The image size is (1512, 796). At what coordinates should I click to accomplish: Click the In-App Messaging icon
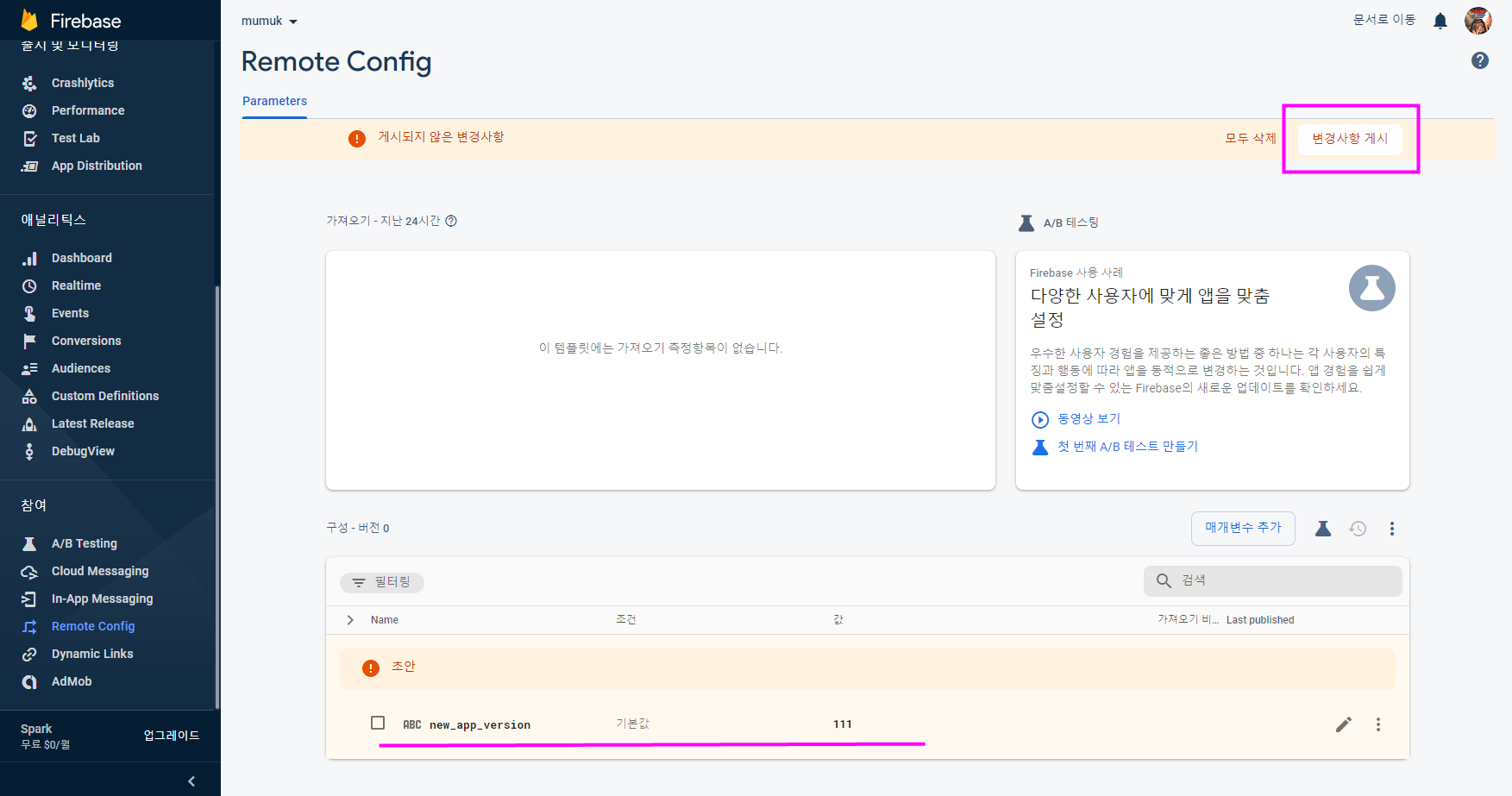[x=29, y=599]
